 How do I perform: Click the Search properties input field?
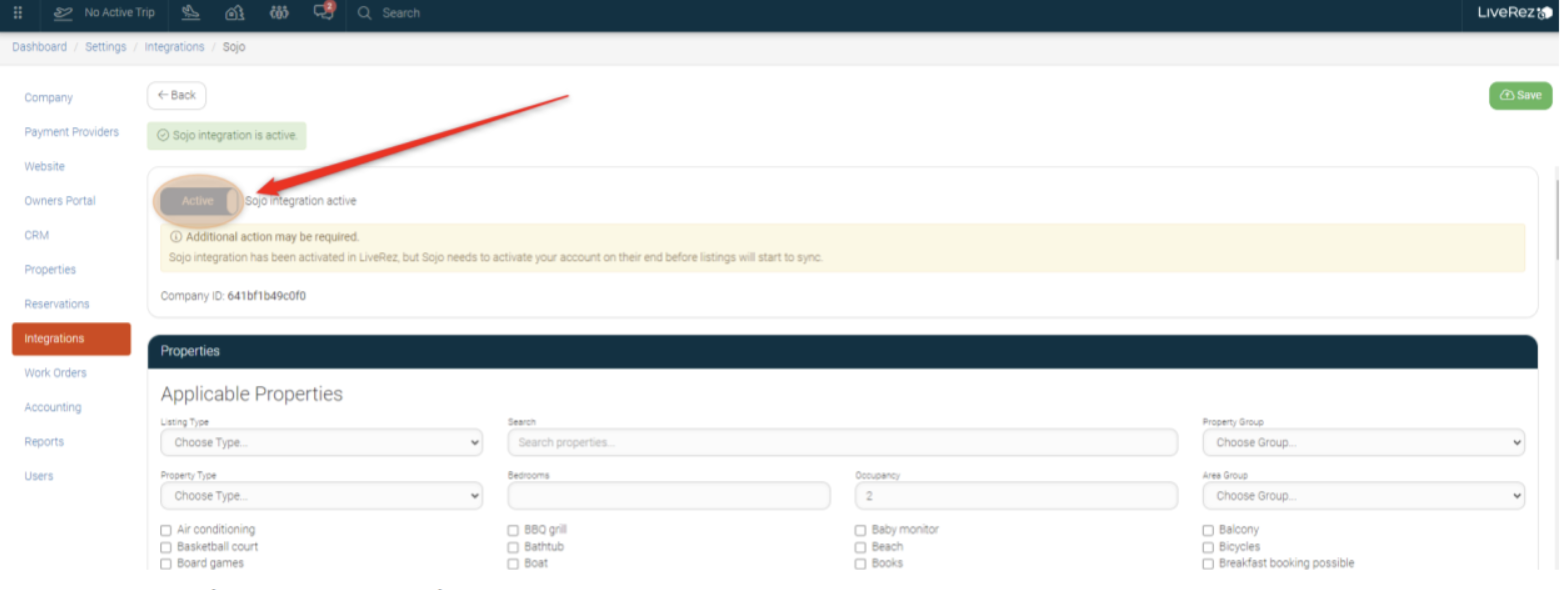tap(842, 442)
